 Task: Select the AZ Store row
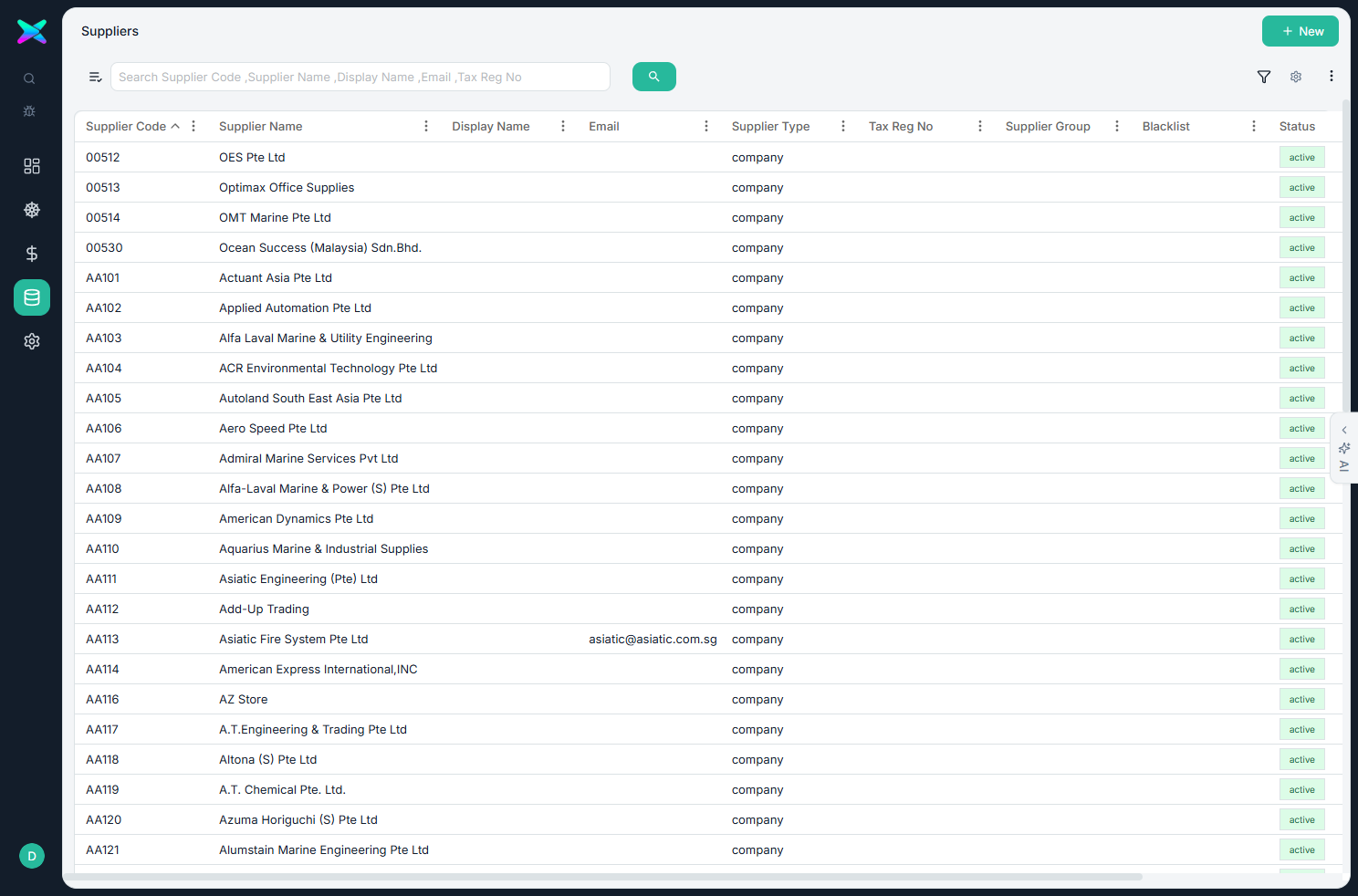click(x=708, y=699)
